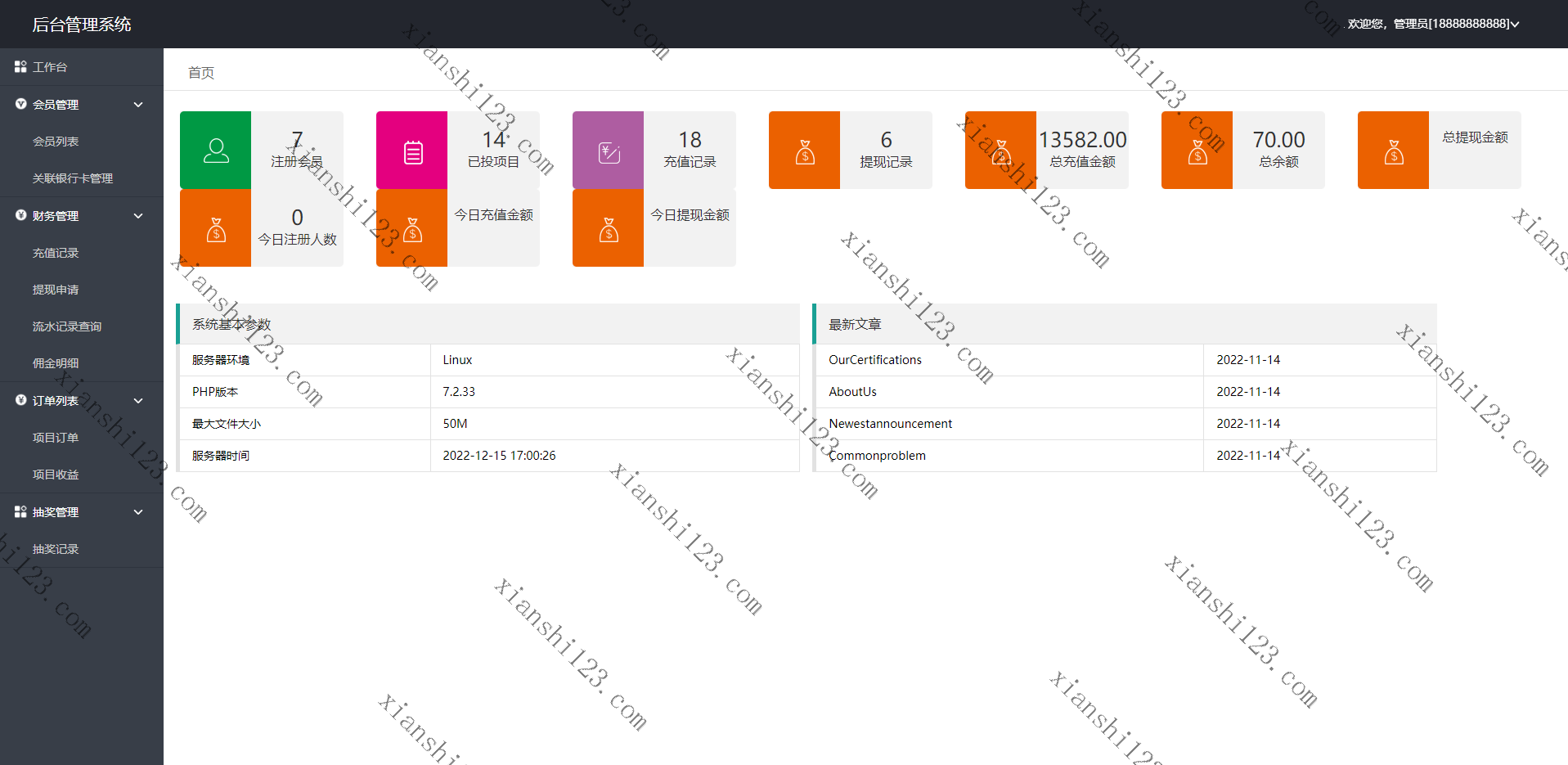Click the 首页 breadcrumb
The image size is (1568, 765).
[201, 73]
